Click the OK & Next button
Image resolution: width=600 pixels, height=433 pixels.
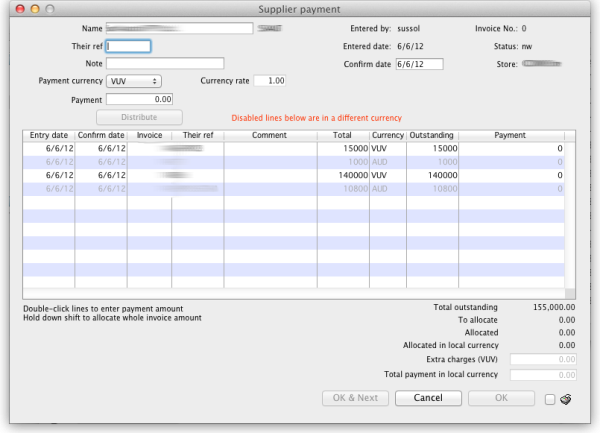tap(354, 398)
